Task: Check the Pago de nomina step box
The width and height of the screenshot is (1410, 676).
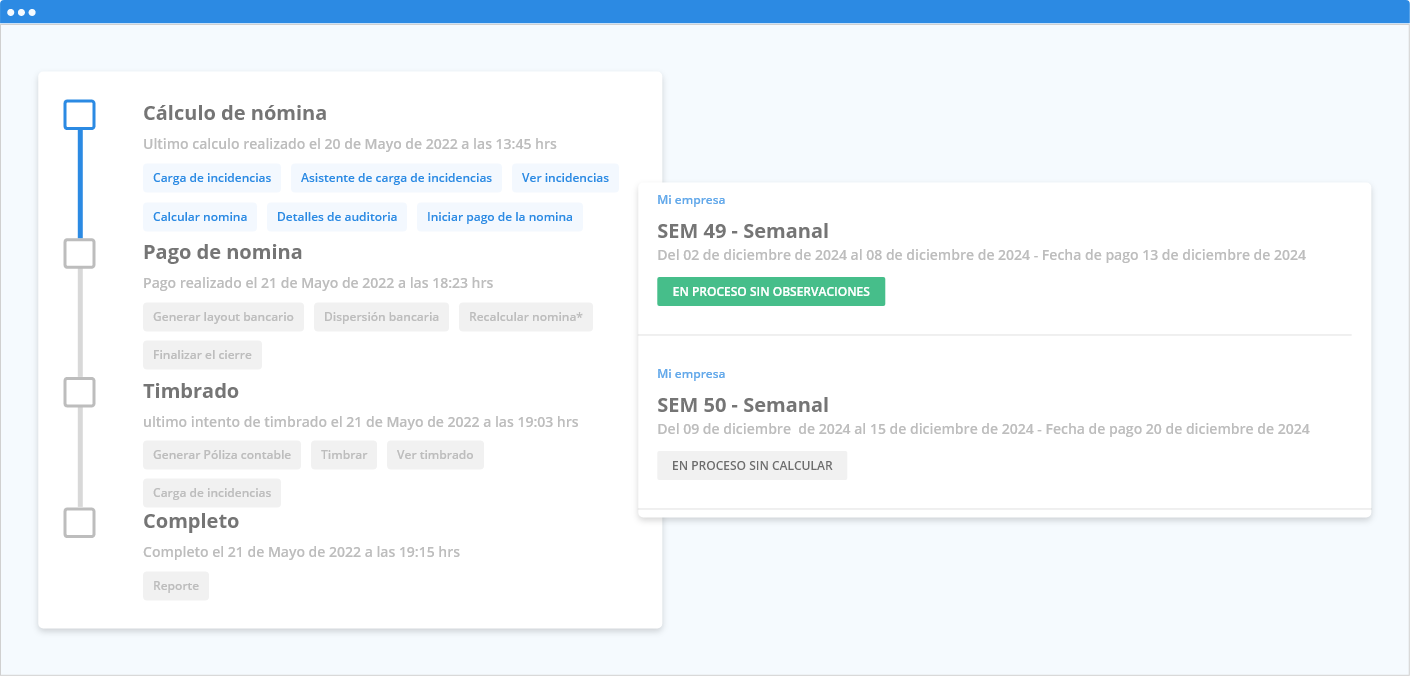Action: click(80, 253)
